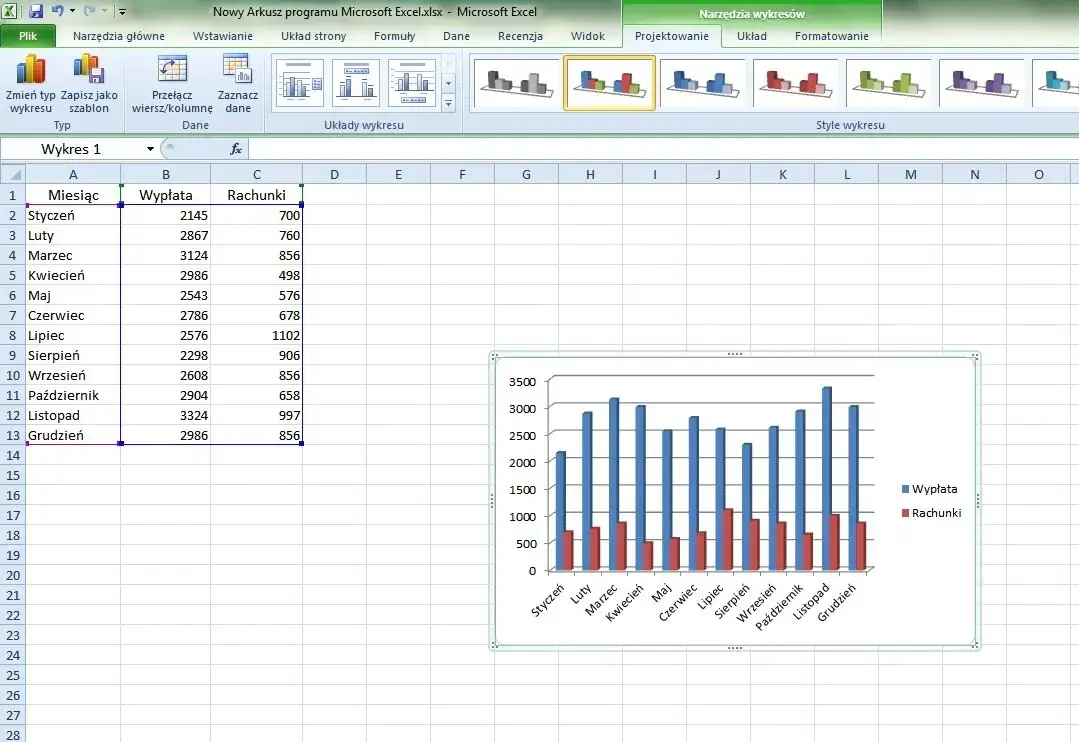Click cell with Wypłata header
The image size is (1079, 742).
pyautogui.click(x=166, y=195)
